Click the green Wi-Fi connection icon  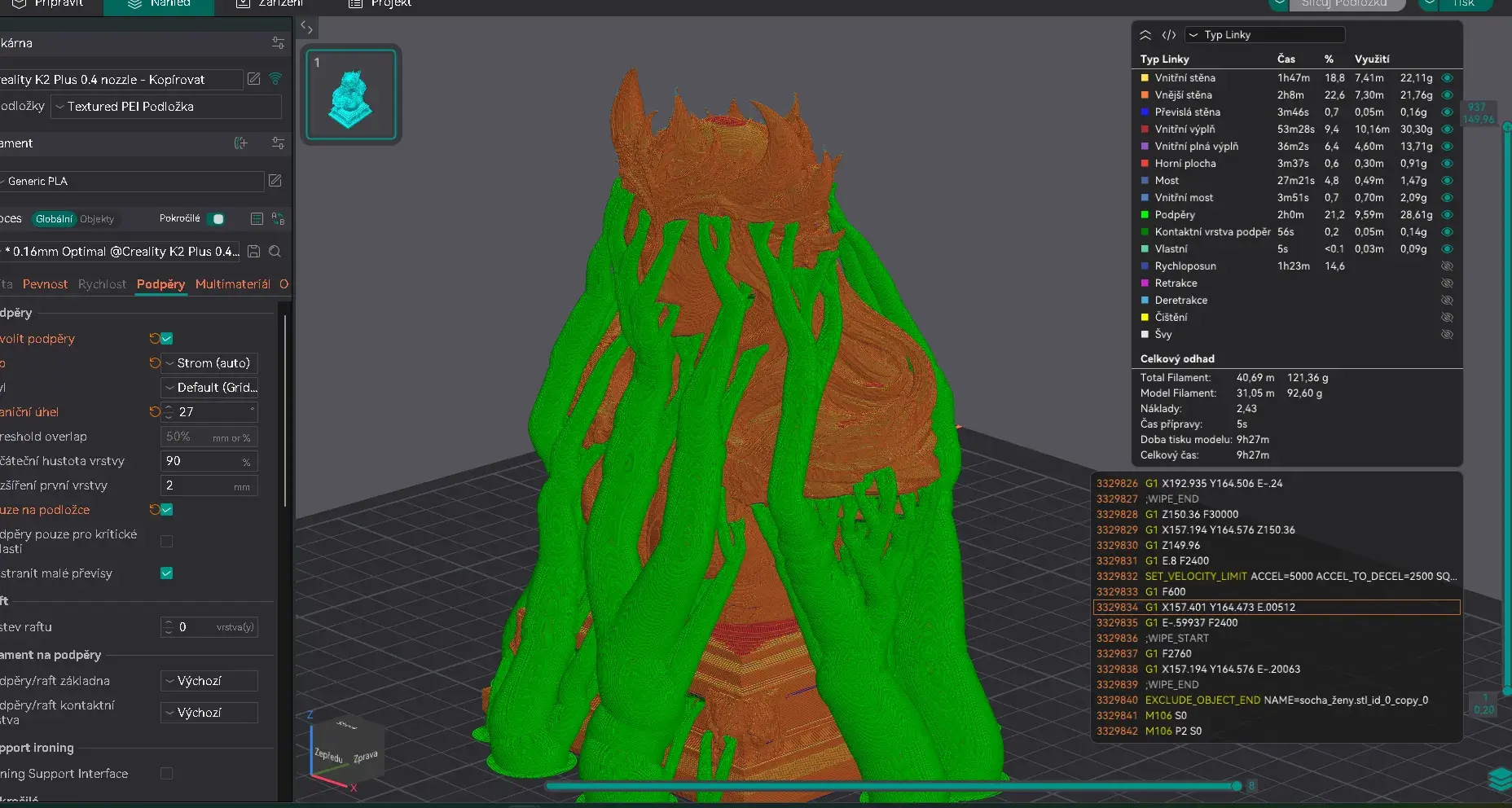click(x=275, y=79)
